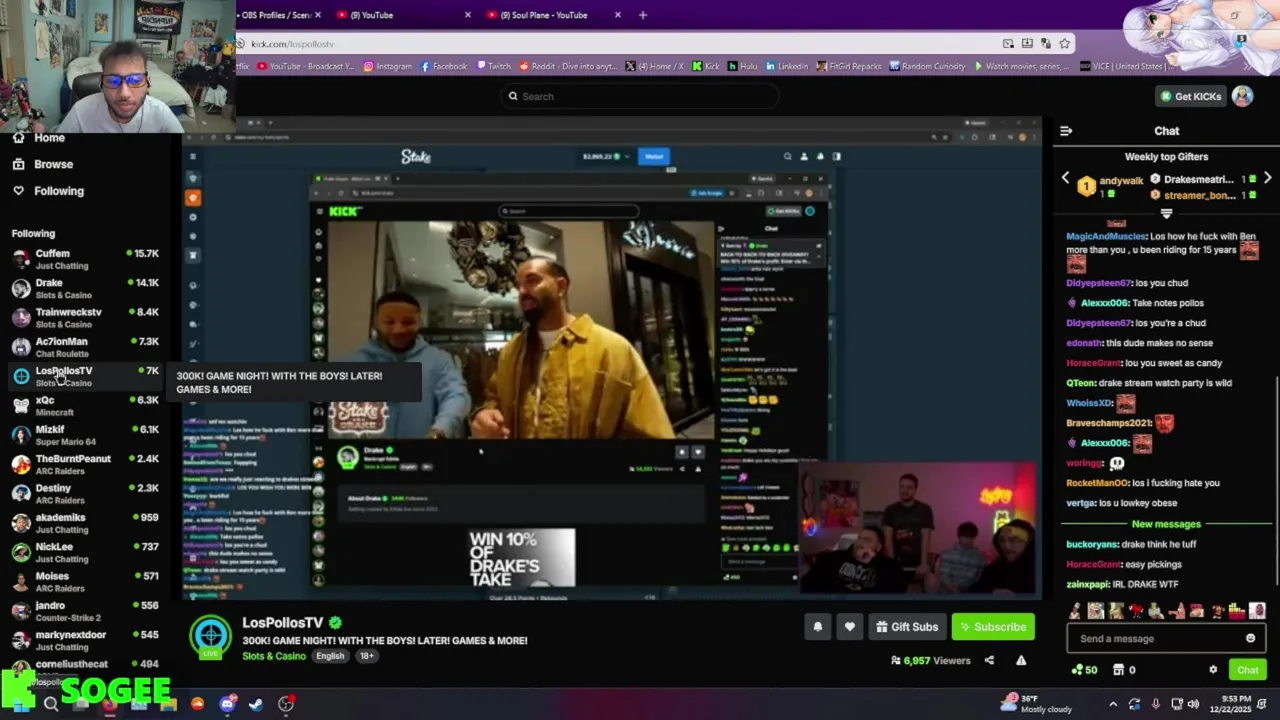Screen dimensions: 1280x720
Task: Open Destiny channel in Following list
Action: coord(85,493)
